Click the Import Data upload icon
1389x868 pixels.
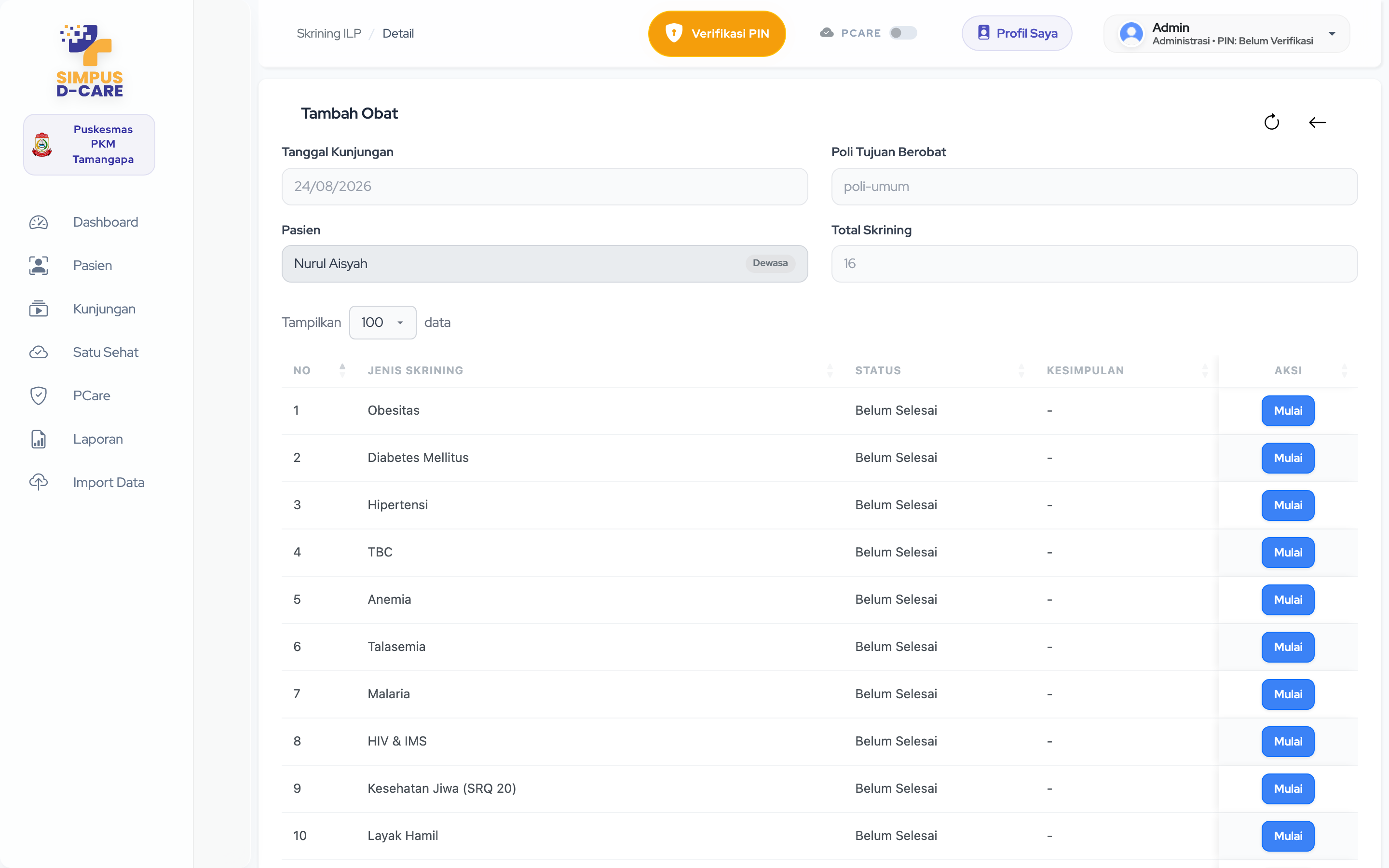coord(39,482)
